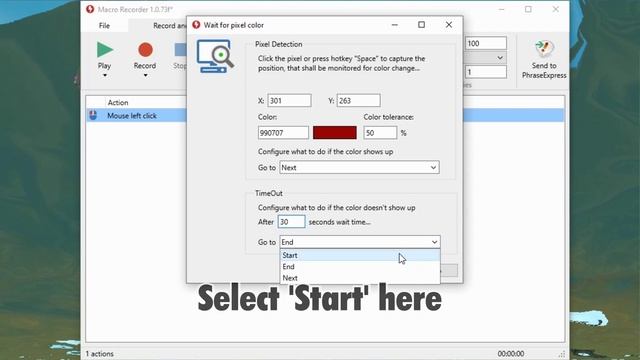Click the field showing 1 in main window

tap(486, 72)
